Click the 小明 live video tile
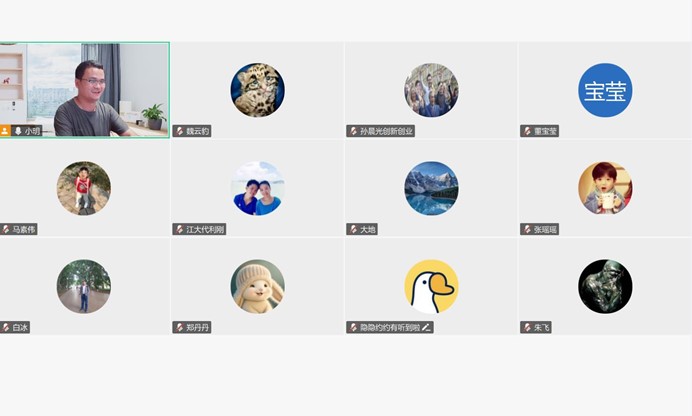The image size is (692, 416). point(84,90)
